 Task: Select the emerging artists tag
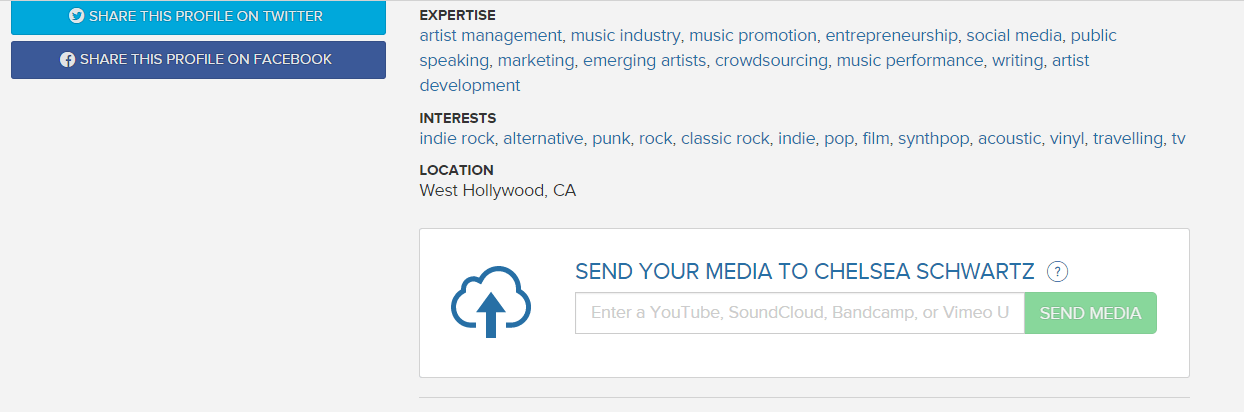[645, 61]
